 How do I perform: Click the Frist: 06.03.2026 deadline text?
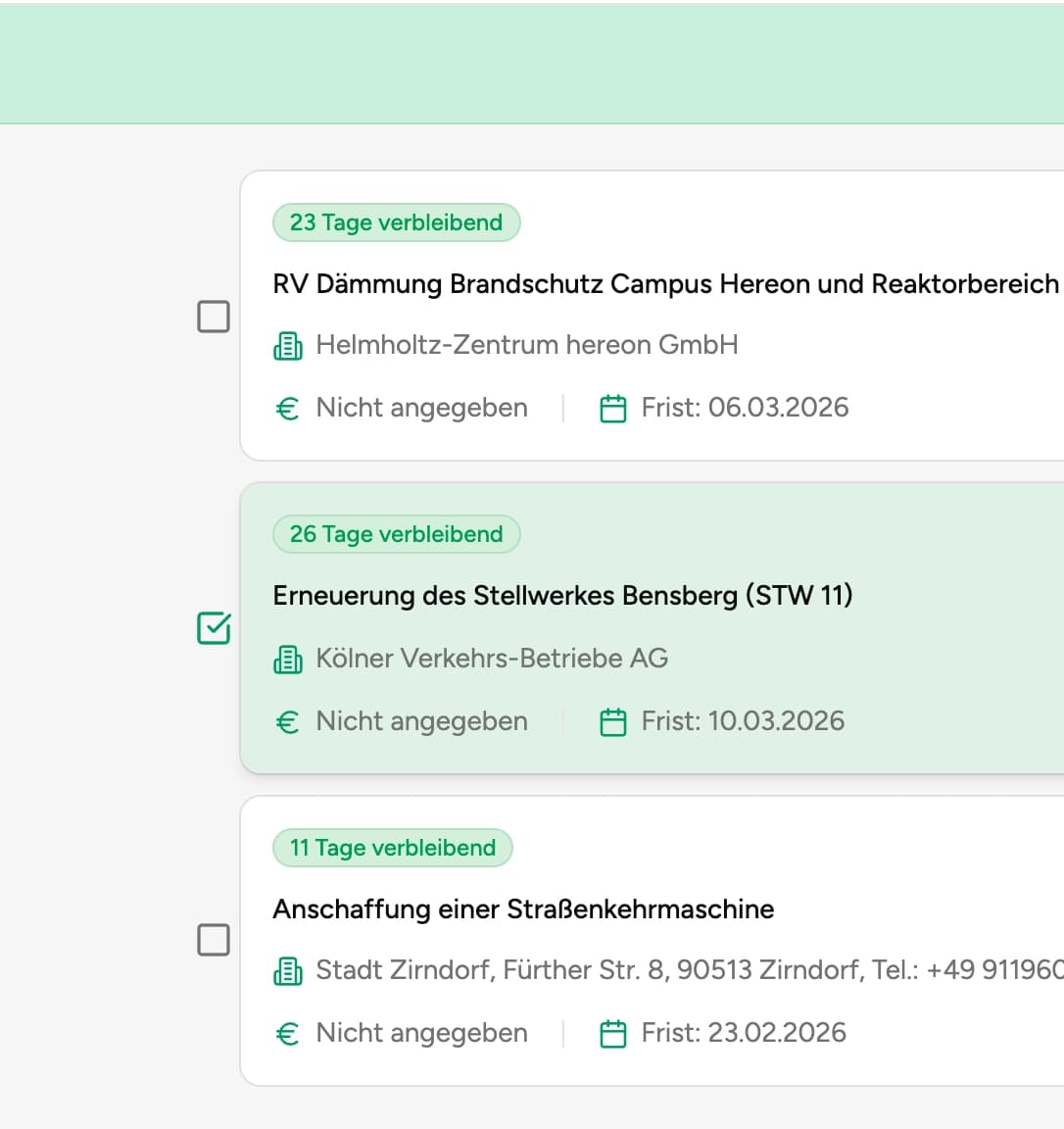[745, 408]
